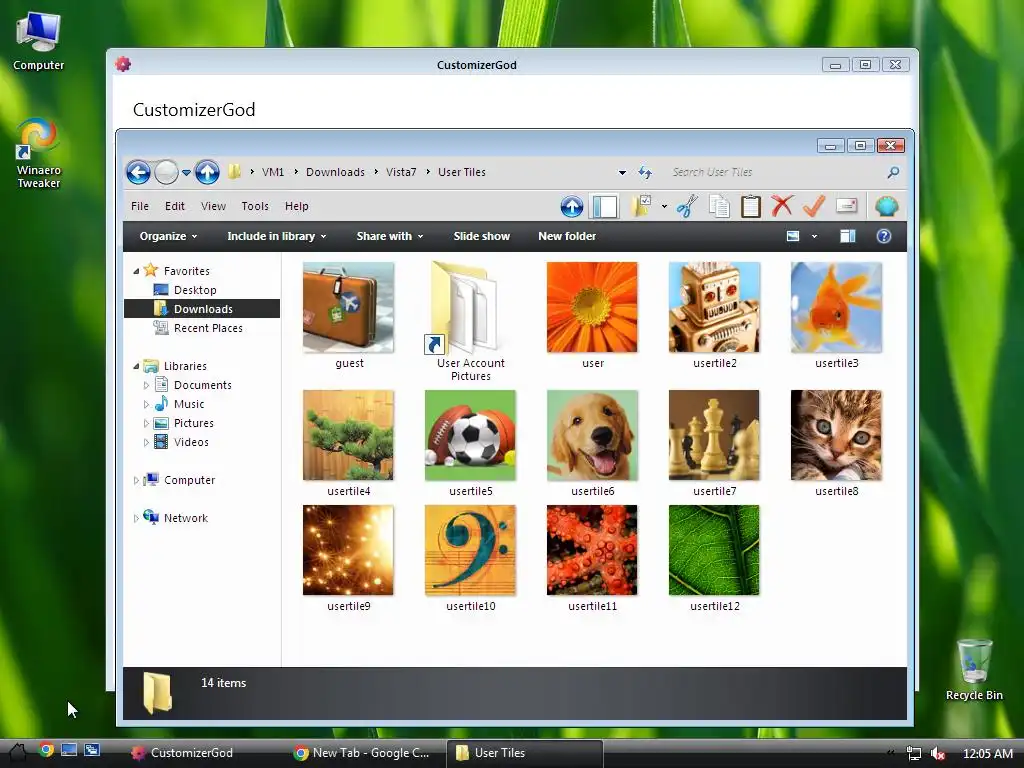Delete with the red X icon
Image resolution: width=1024 pixels, height=768 pixels.
782,206
